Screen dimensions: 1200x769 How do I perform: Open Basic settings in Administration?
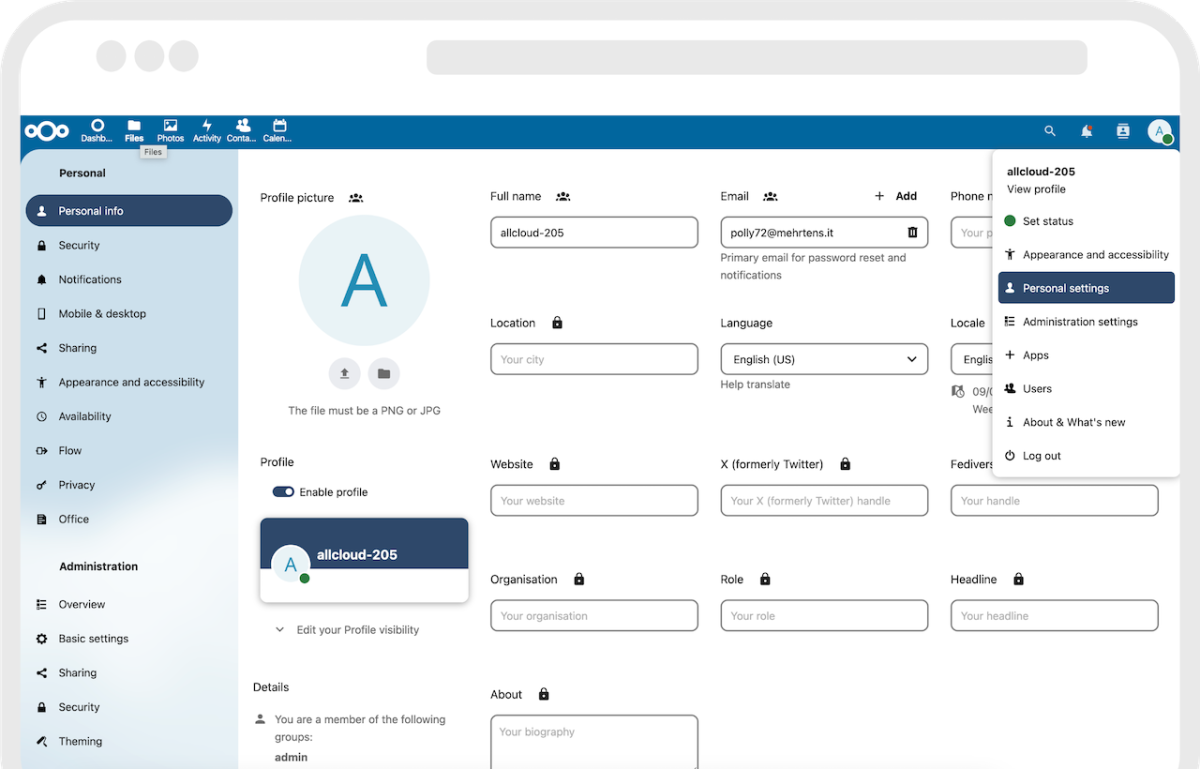coord(129,638)
